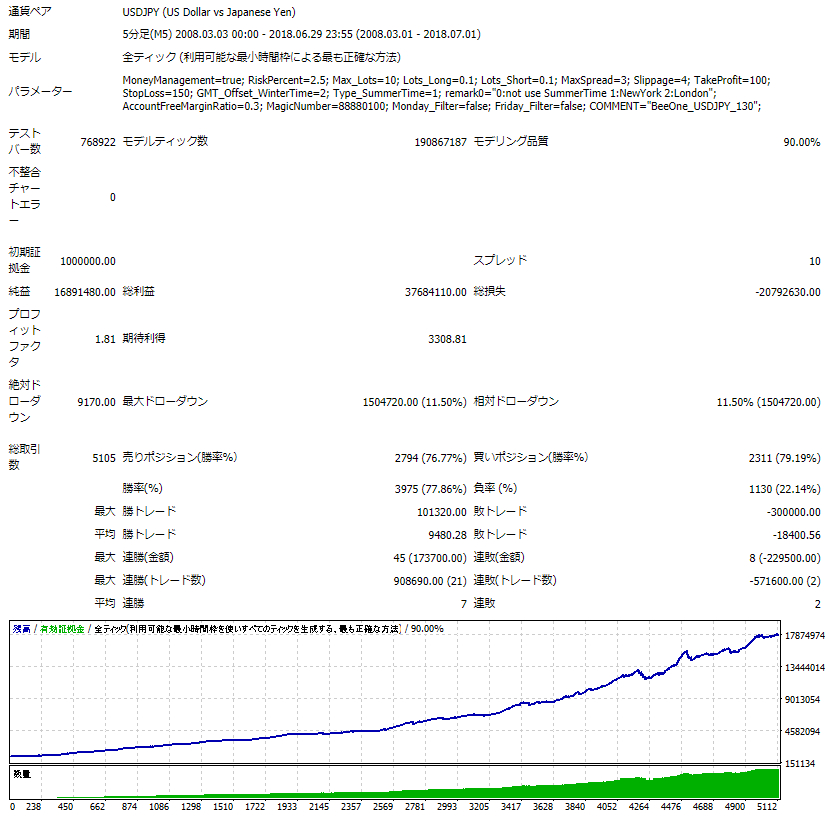This screenshot has width=829, height=818.
Task: Click the initial deposit value 1000000.00
Action: (88, 261)
